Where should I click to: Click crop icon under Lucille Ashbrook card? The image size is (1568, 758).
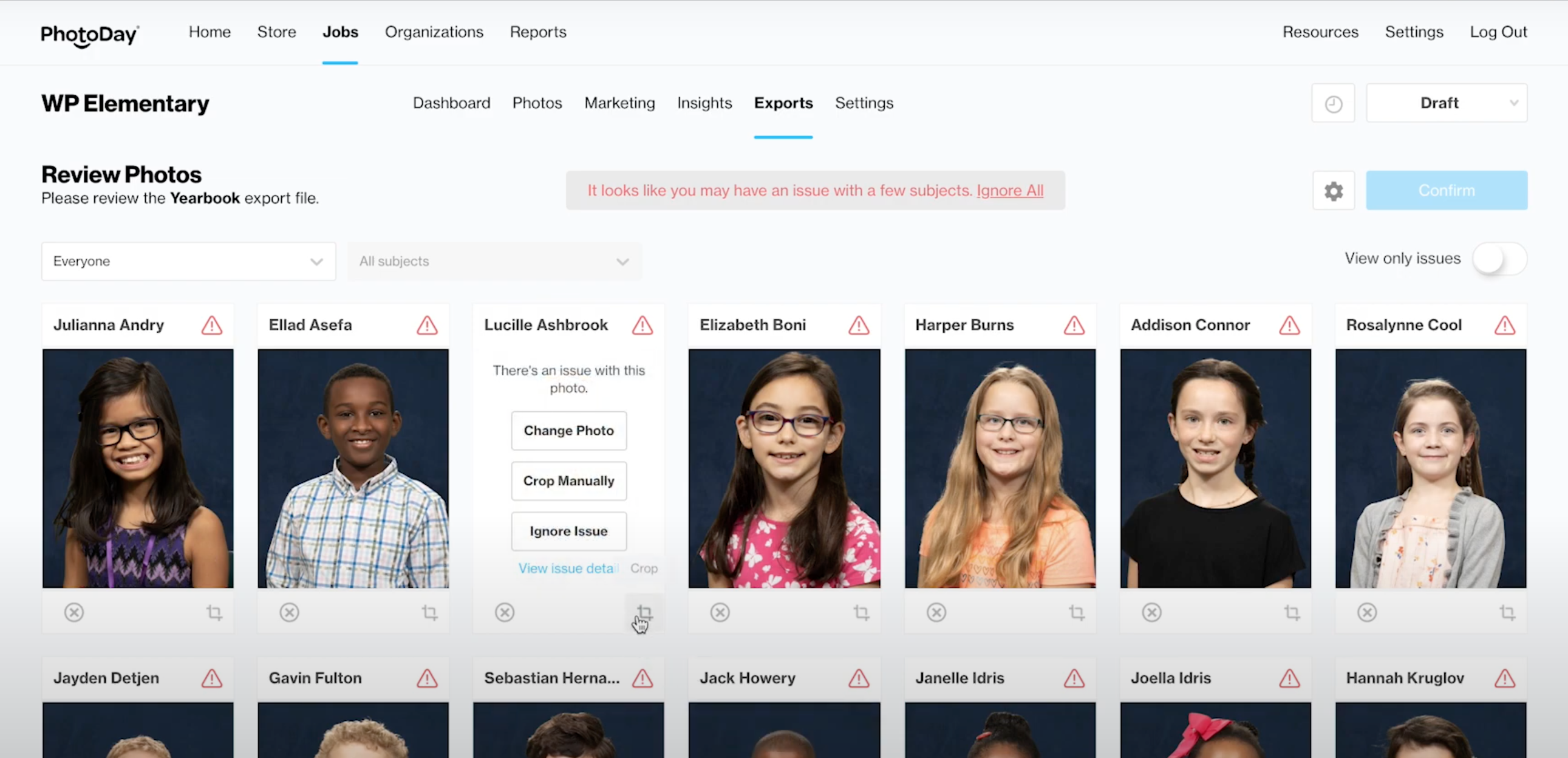point(644,612)
